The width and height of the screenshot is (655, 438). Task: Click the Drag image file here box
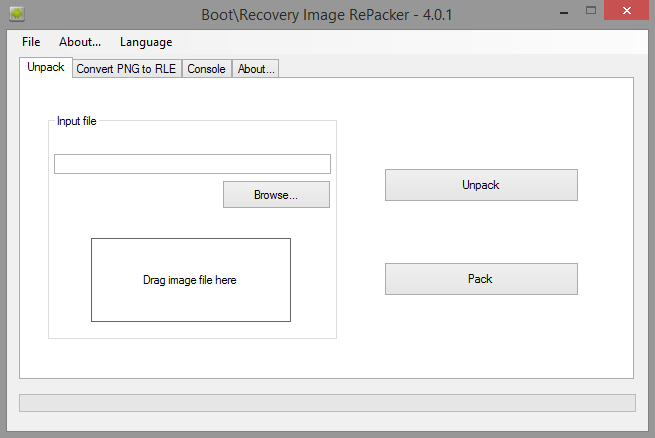tap(191, 280)
